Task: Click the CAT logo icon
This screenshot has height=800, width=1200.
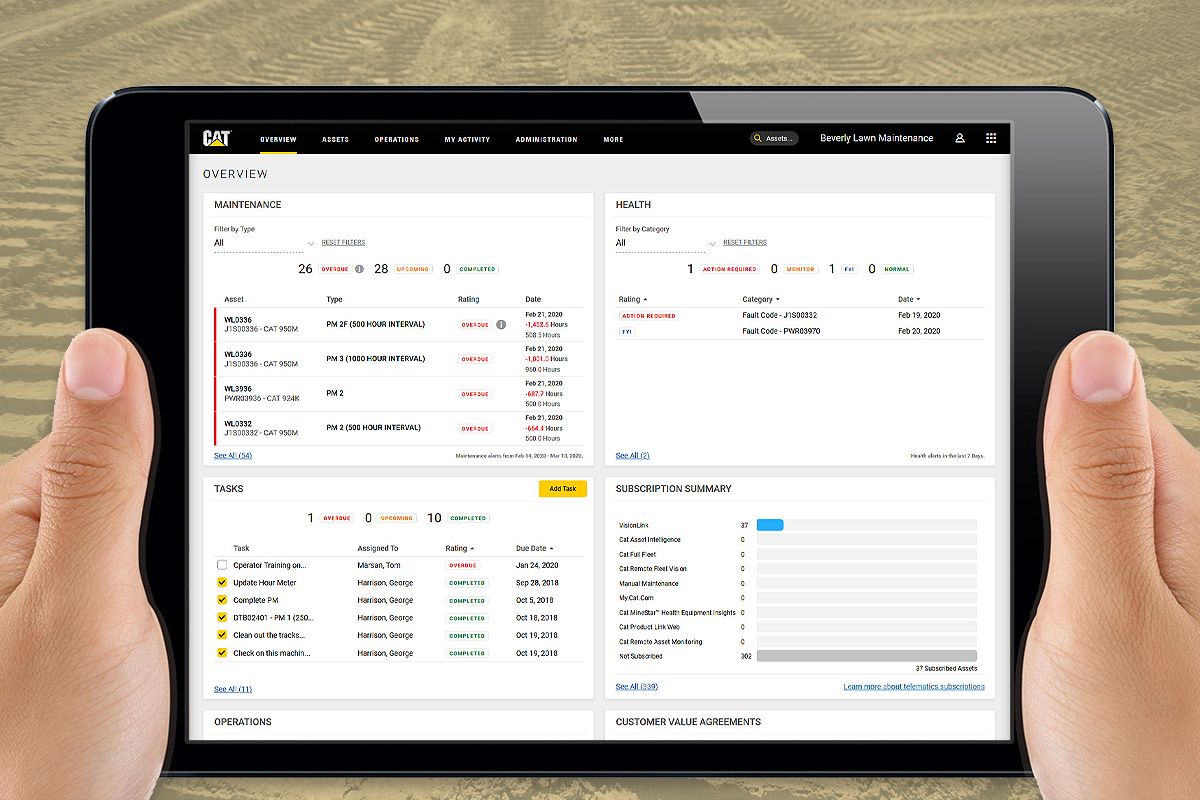Action: (x=217, y=139)
